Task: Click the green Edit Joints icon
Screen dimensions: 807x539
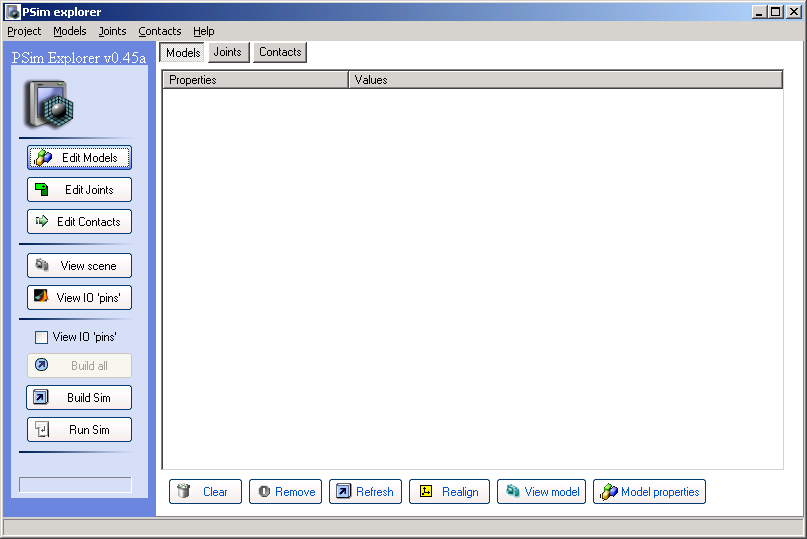Action: tap(42, 190)
